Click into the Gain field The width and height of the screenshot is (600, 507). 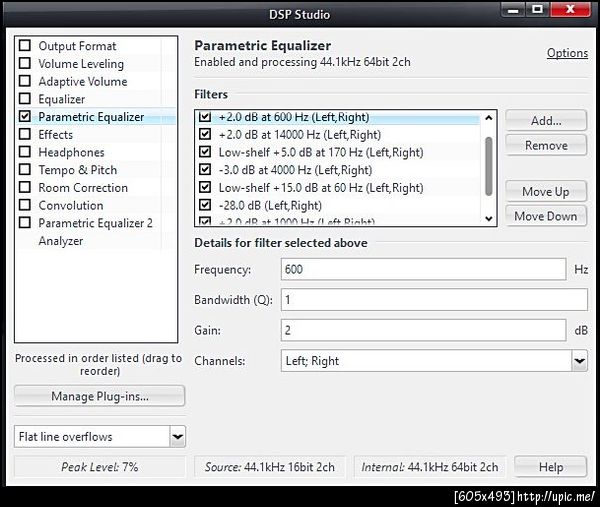click(423, 330)
